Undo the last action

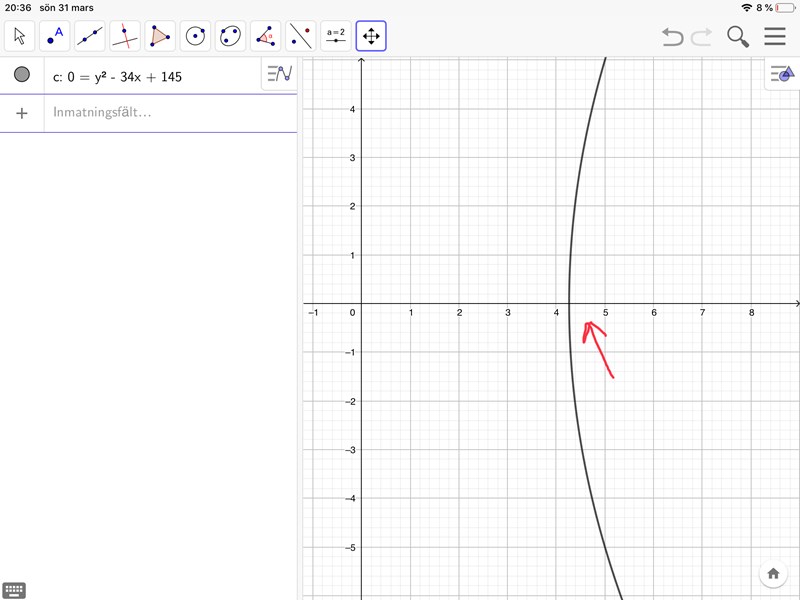672,37
